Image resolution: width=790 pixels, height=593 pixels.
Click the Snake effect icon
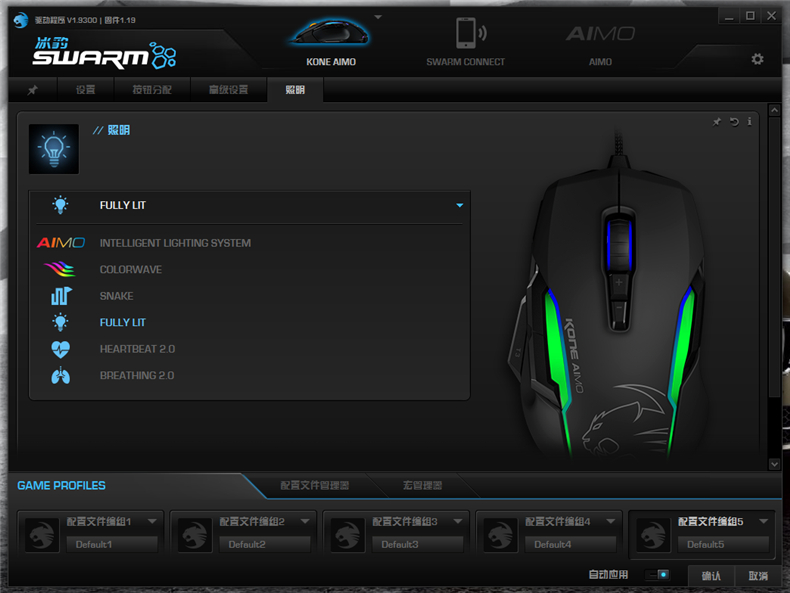coord(61,296)
